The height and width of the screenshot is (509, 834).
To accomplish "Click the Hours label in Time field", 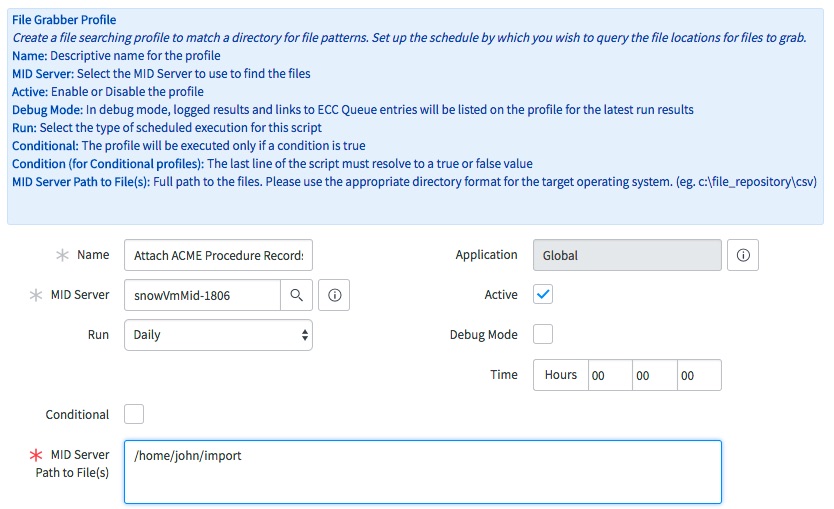I will [561, 375].
